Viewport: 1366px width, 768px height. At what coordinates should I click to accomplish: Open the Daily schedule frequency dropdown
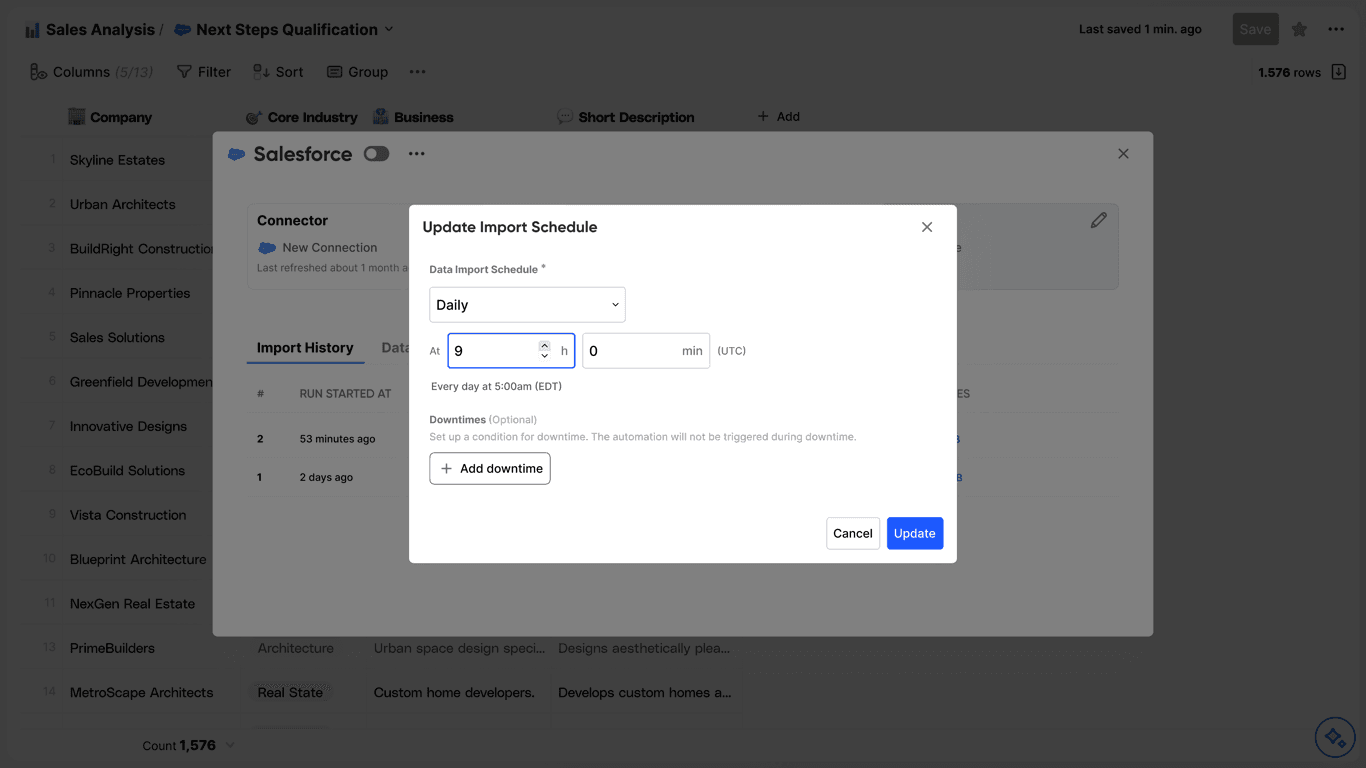(x=527, y=305)
